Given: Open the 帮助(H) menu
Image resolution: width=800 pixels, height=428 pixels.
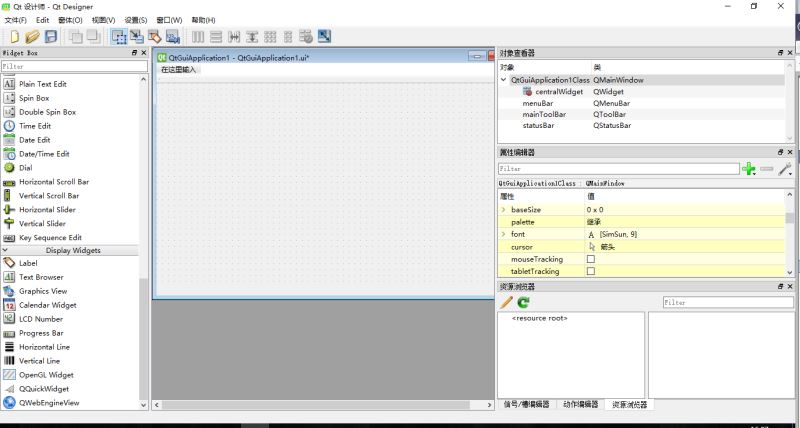Looking at the screenshot, I should [203, 20].
